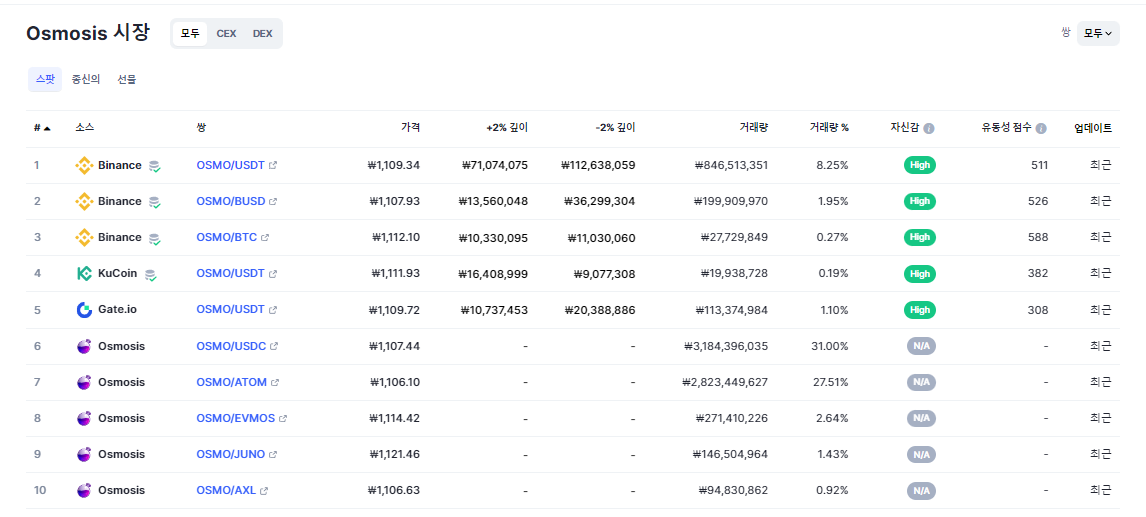Open the KuCoin OSMO/USDT pair link

tap(230, 273)
